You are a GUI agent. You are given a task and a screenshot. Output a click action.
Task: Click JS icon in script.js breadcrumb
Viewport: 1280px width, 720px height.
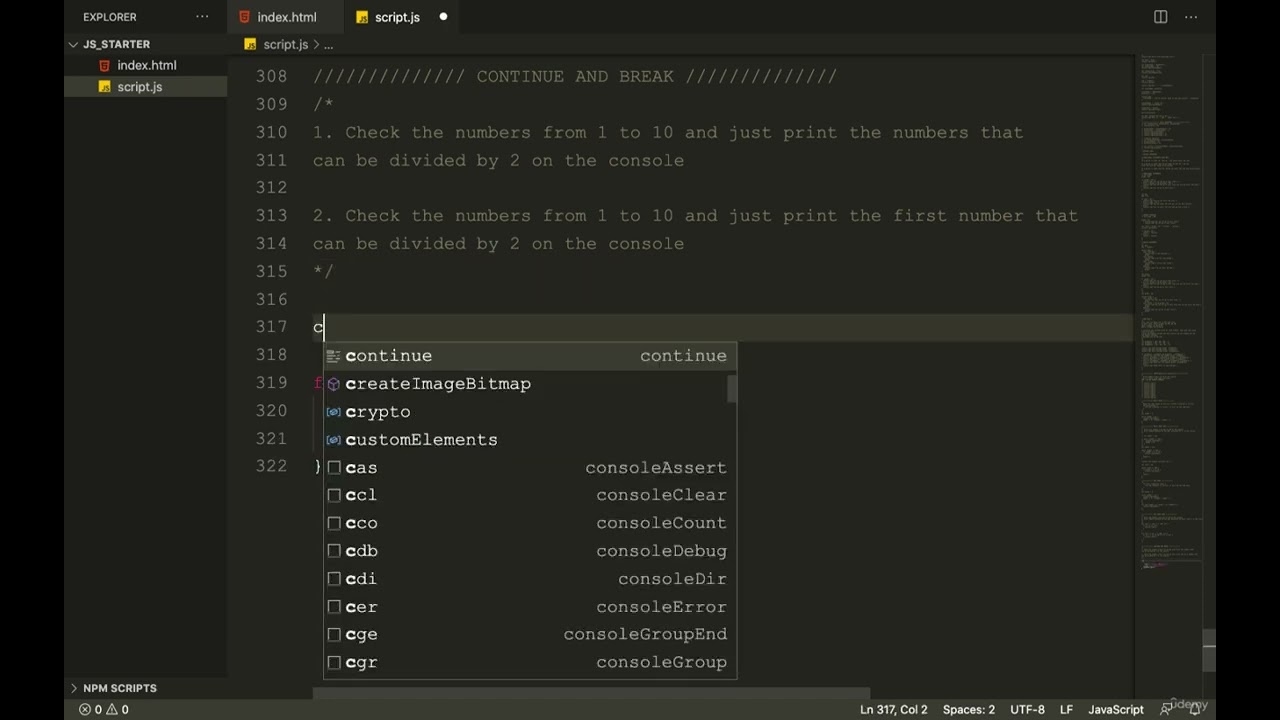coord(252,44)
